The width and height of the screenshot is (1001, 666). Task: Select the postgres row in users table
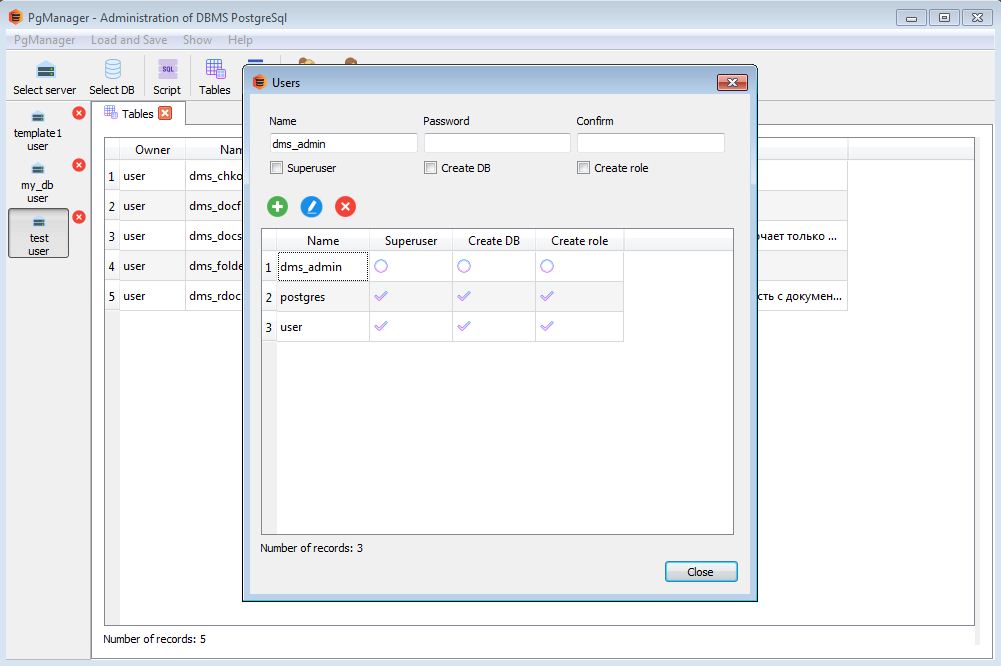pos(322,297)
